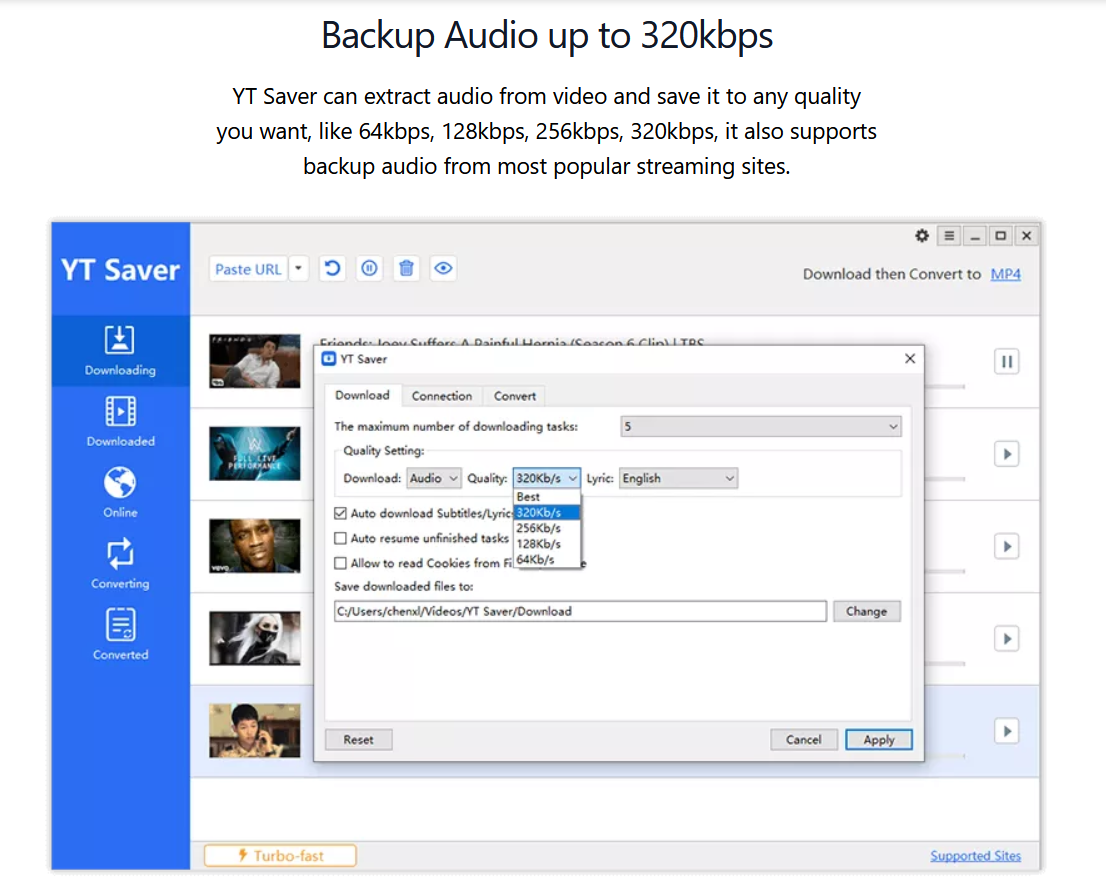Switch to the Download tab
This screenshot has height=877, width=1106.
pyautogui.click(x=362, y=396)
